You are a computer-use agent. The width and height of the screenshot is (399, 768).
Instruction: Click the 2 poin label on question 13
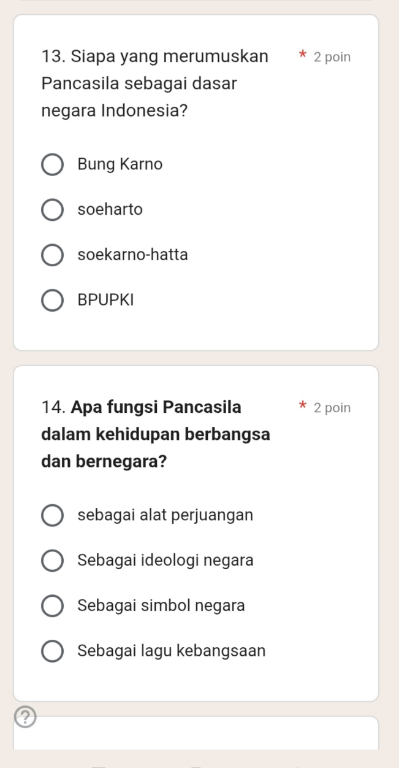point(332,57)
